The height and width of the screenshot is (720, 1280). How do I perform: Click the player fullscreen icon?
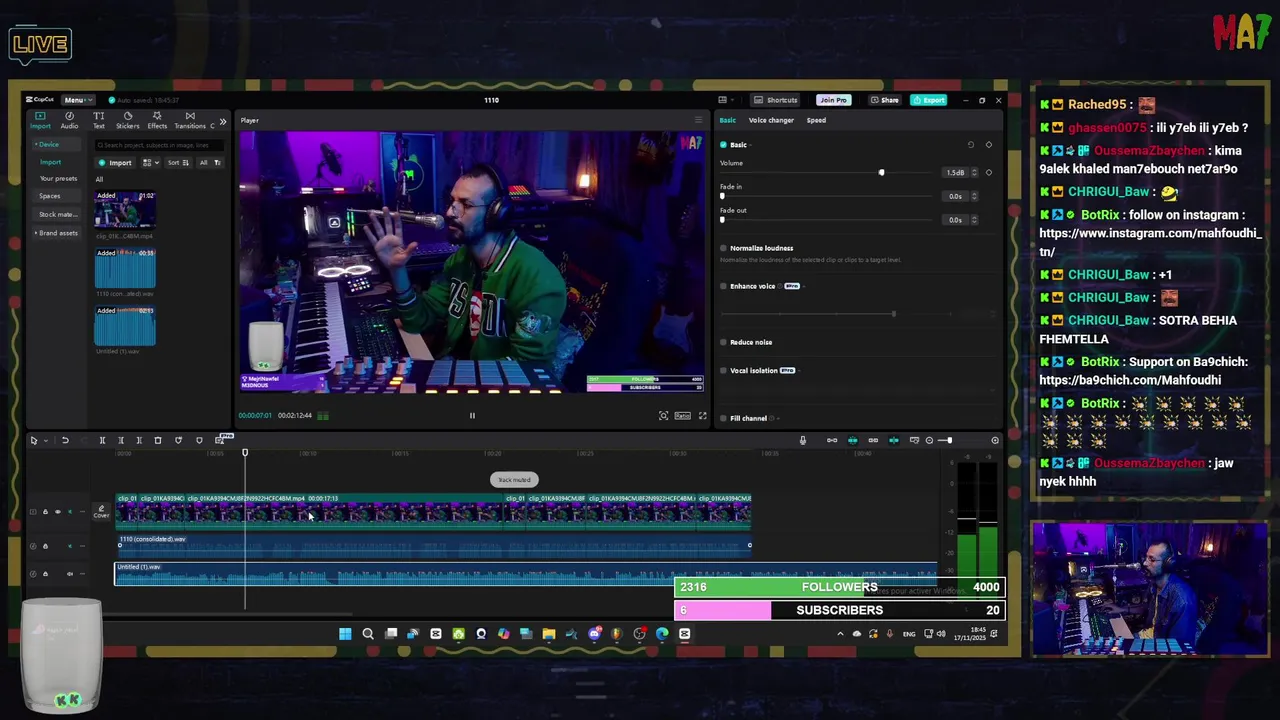pos(702,415)
